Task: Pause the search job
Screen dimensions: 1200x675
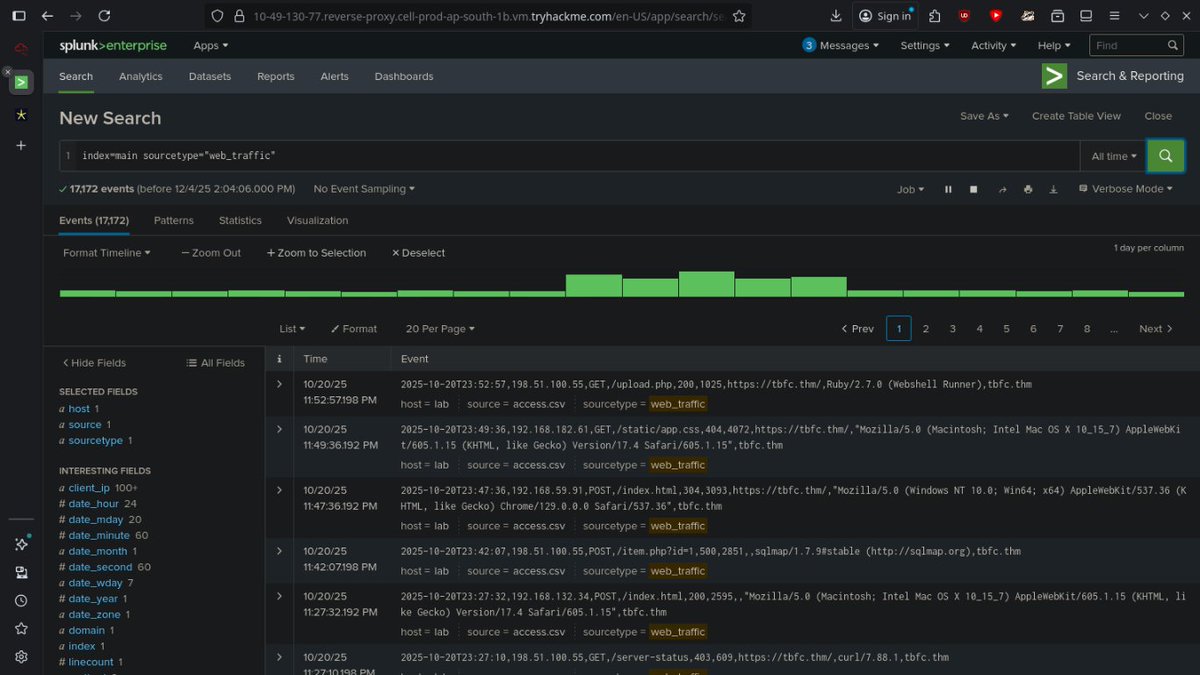Action: click(948, 189)
